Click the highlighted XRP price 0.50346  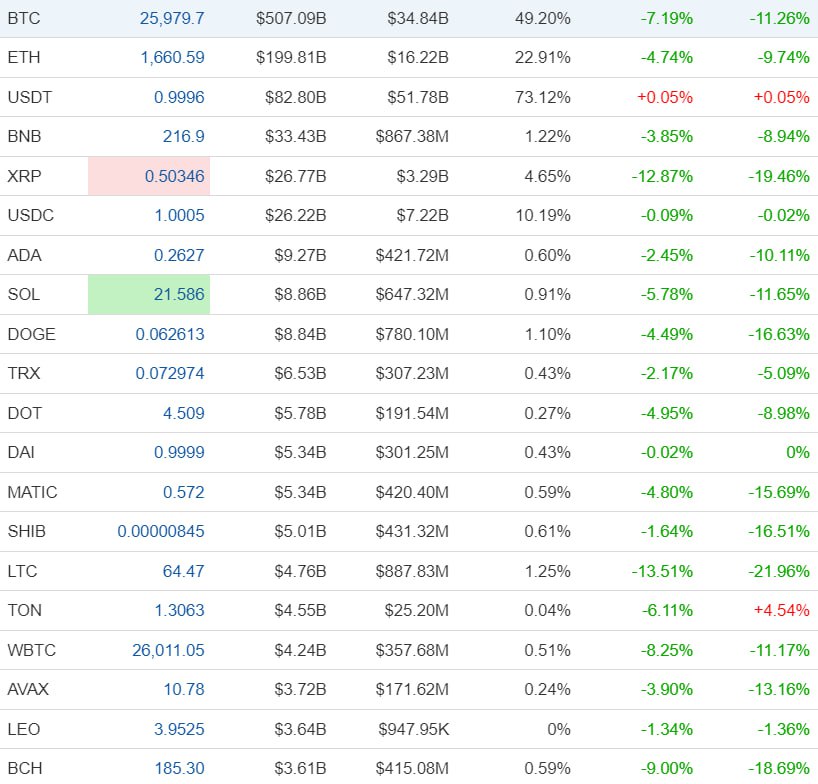(175, 176)
